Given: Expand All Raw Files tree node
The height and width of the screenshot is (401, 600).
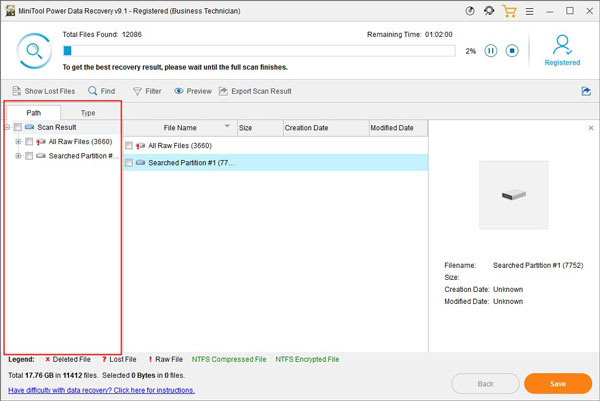Looking at the screenshot, I should pyautogui.click(x=18, y=142).
